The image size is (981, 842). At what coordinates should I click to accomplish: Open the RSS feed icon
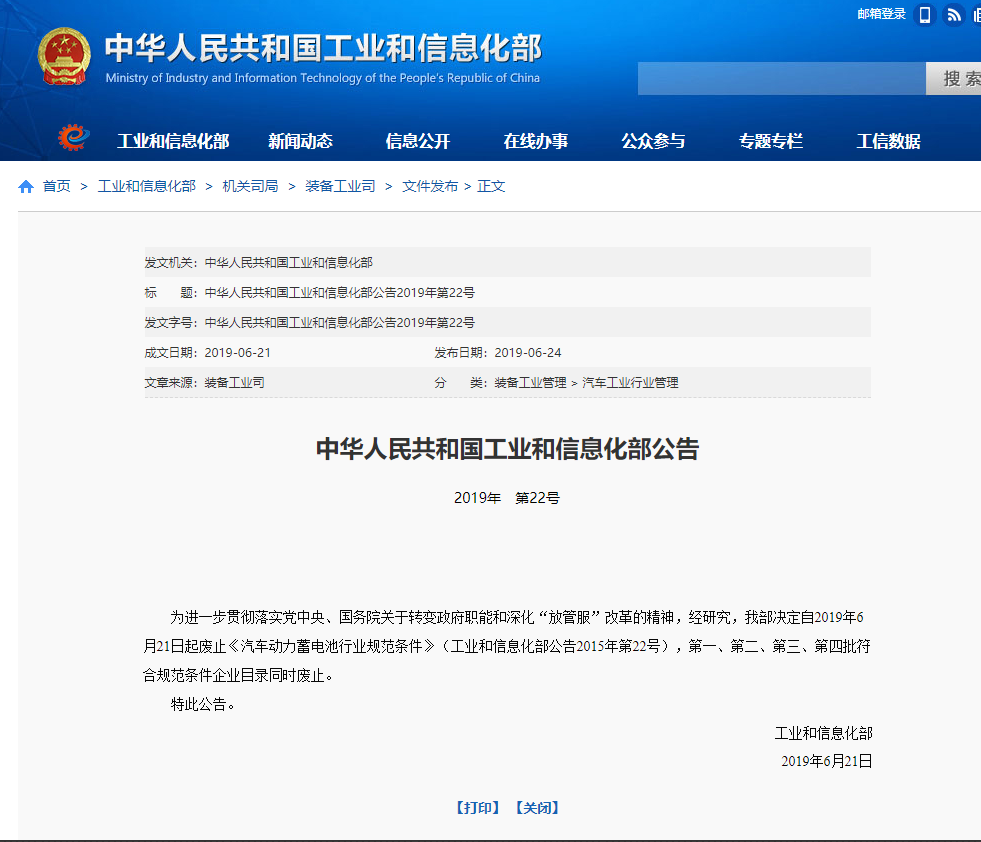(953, 14)
